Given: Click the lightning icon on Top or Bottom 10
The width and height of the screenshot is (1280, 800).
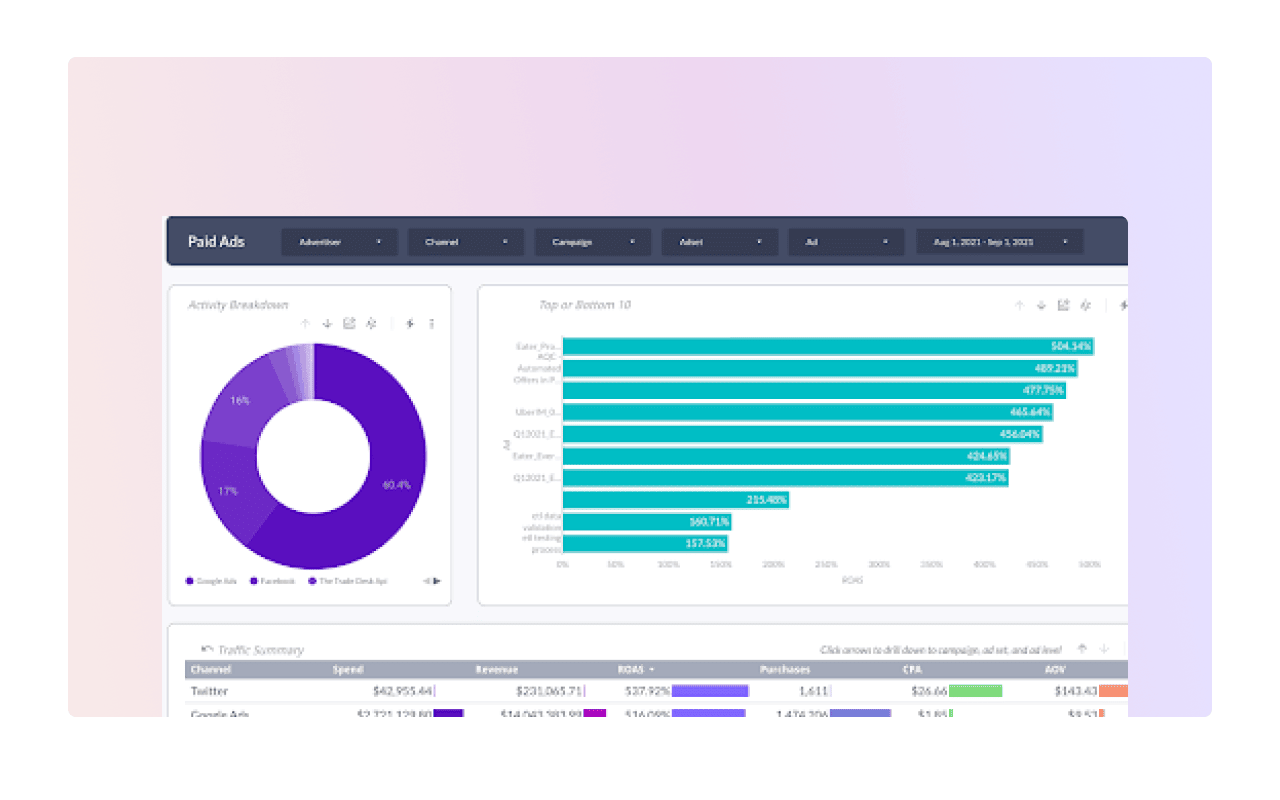Looking at the screenshot, I should click(1124, 306).
